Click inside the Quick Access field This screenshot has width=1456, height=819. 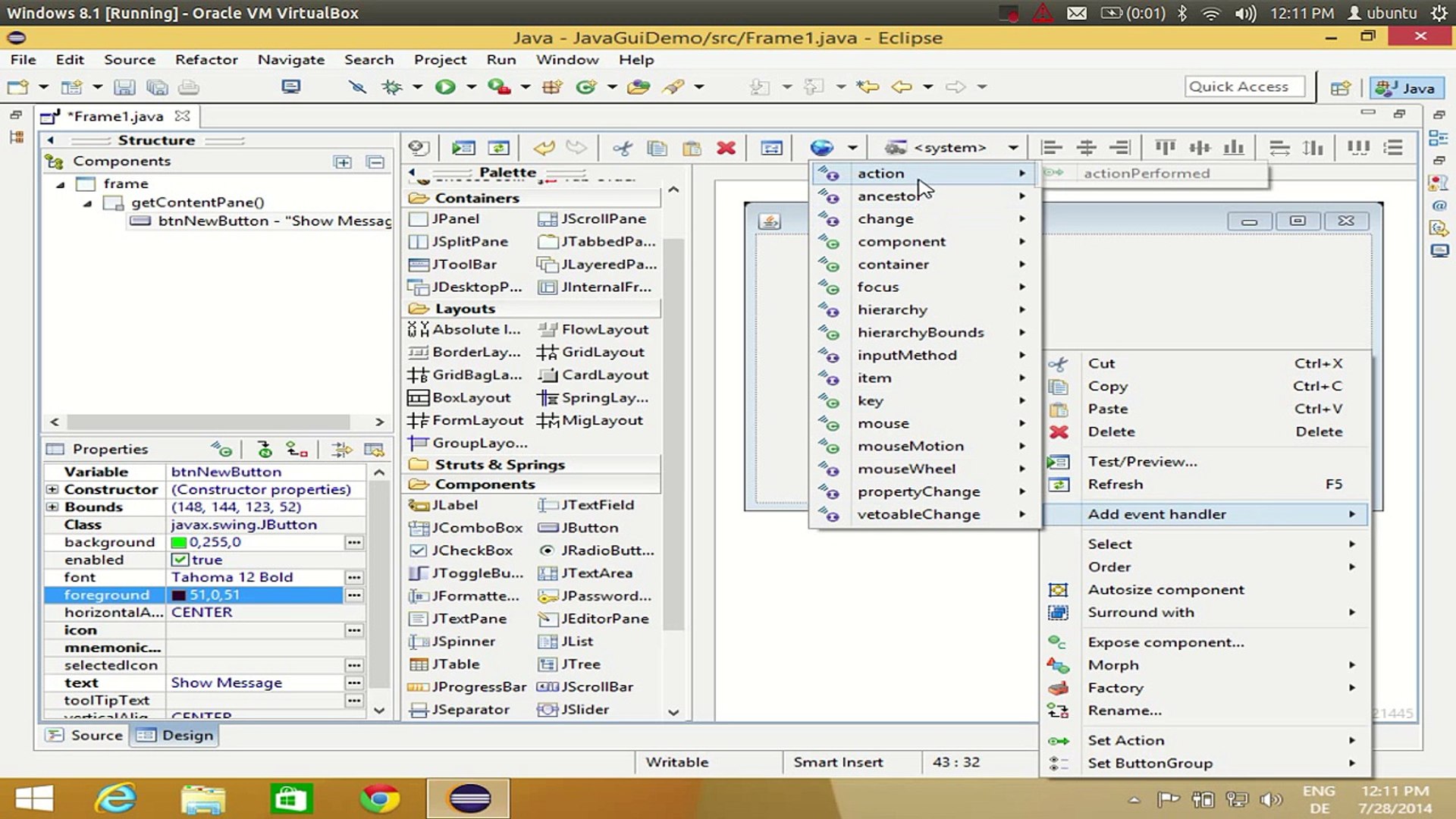click(1244, 87)
